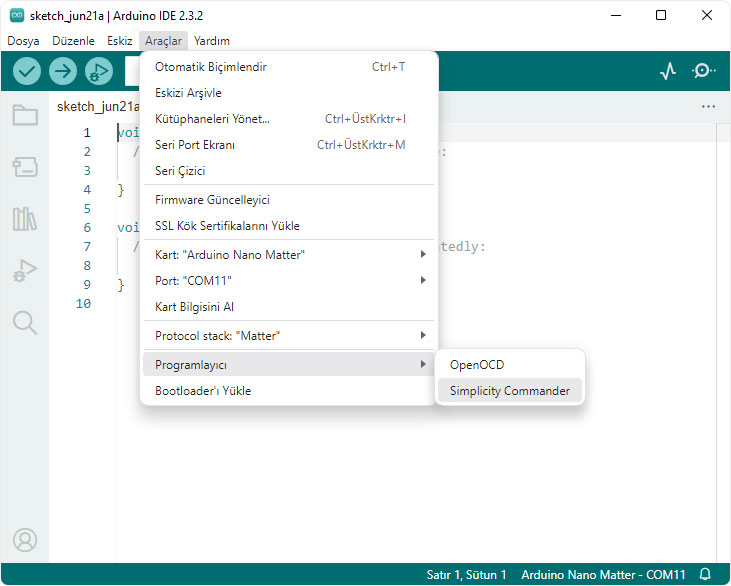Maximize the Arduino IDE window
731x586 pixels.
point(661,15)
